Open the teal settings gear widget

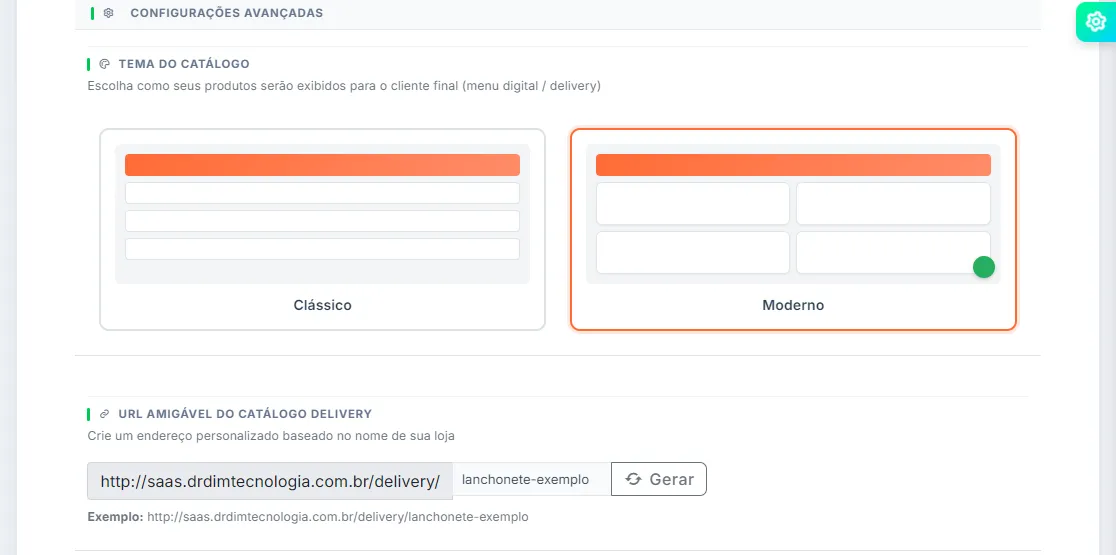pos(1095,22)
